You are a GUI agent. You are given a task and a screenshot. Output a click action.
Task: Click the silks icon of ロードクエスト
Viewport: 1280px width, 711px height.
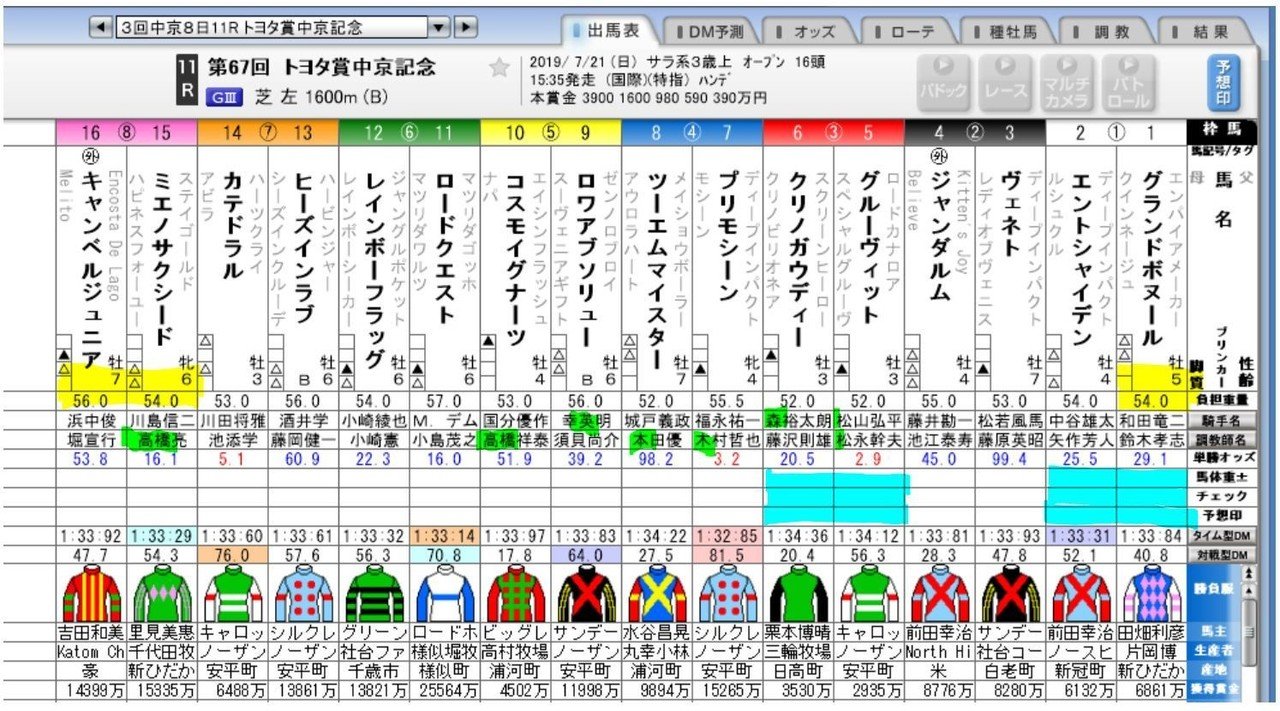445,593
